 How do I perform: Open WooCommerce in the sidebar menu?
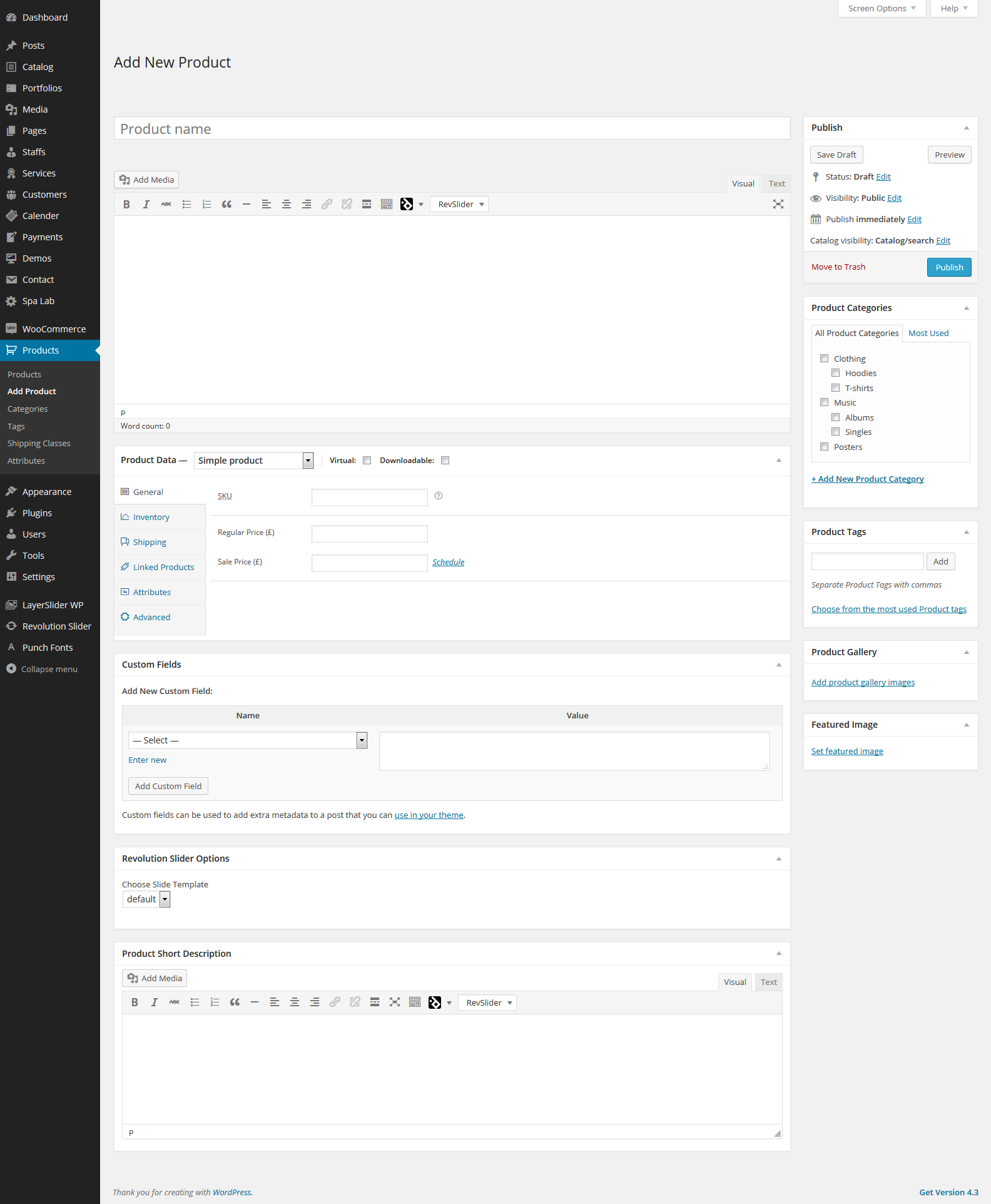(x=54, y=329)
